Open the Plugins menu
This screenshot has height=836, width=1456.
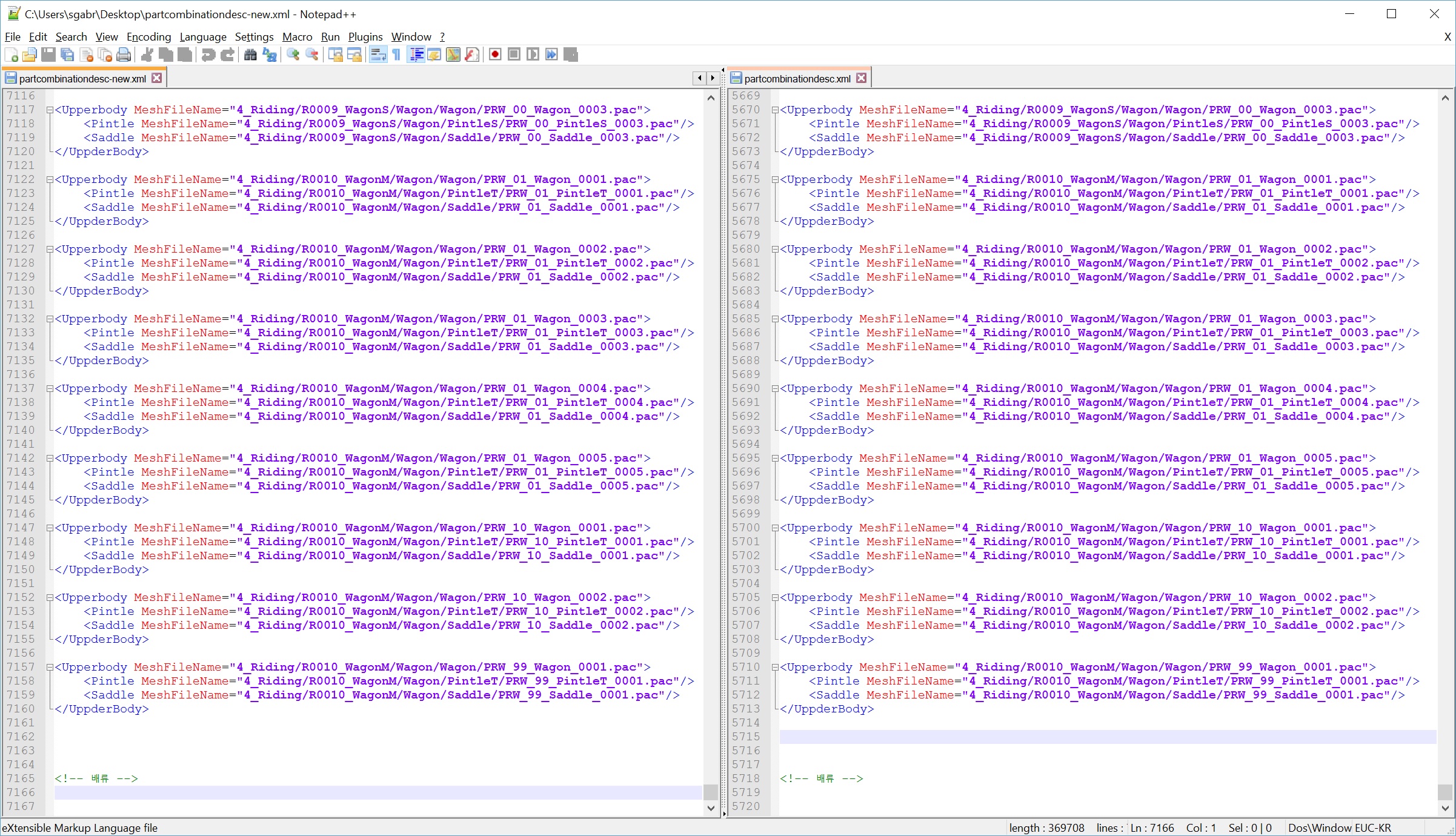(x=365, y=37)
